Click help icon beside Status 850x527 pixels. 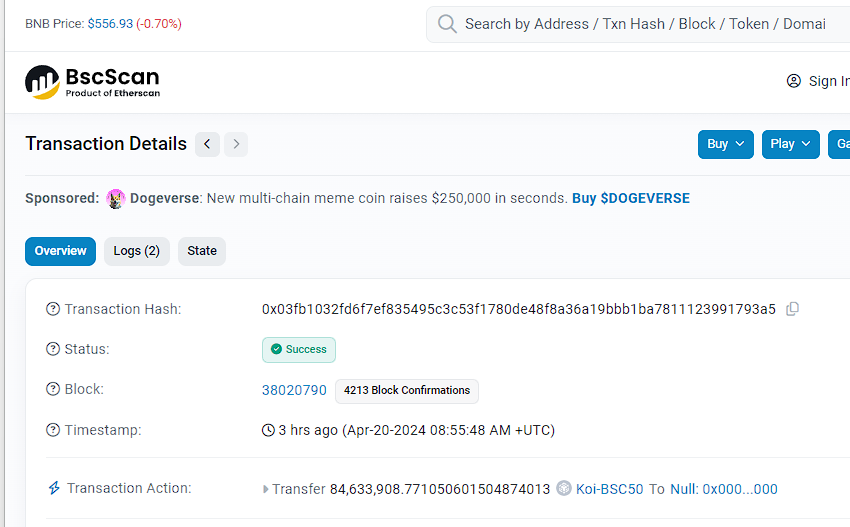coord(53,349)
